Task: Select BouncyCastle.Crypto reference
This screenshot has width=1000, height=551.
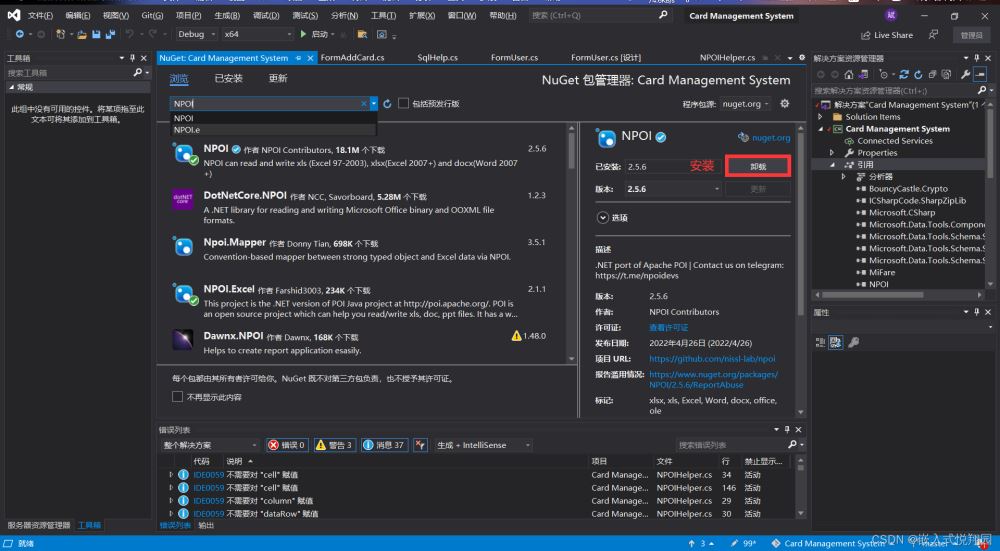Action: 908,189
